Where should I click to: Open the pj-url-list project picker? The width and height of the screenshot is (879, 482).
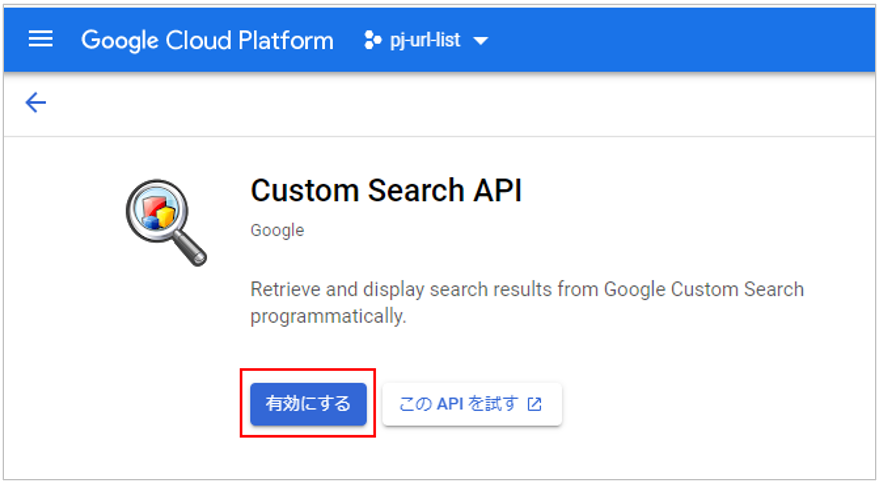coord(425,41)
